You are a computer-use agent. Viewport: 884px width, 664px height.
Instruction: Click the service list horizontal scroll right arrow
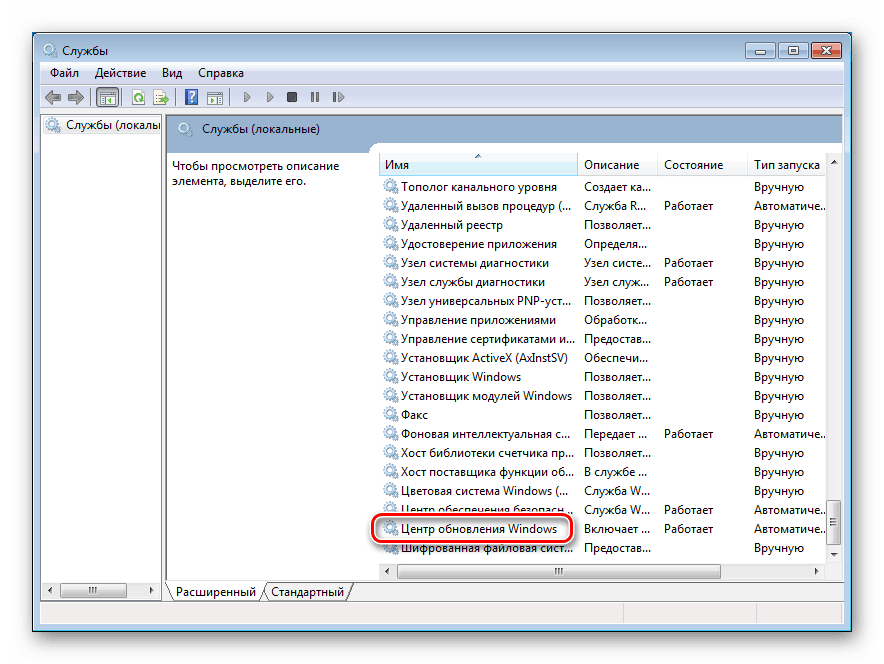click(x=816, y=572)
